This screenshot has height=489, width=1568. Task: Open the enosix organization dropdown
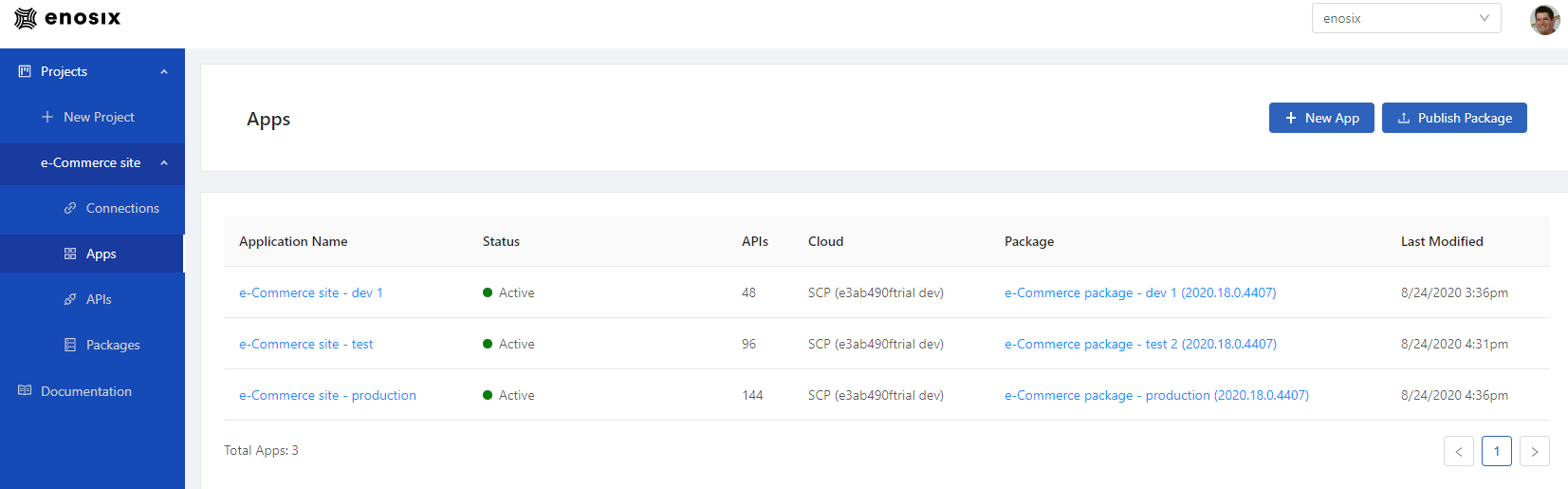pos(1406,18)
